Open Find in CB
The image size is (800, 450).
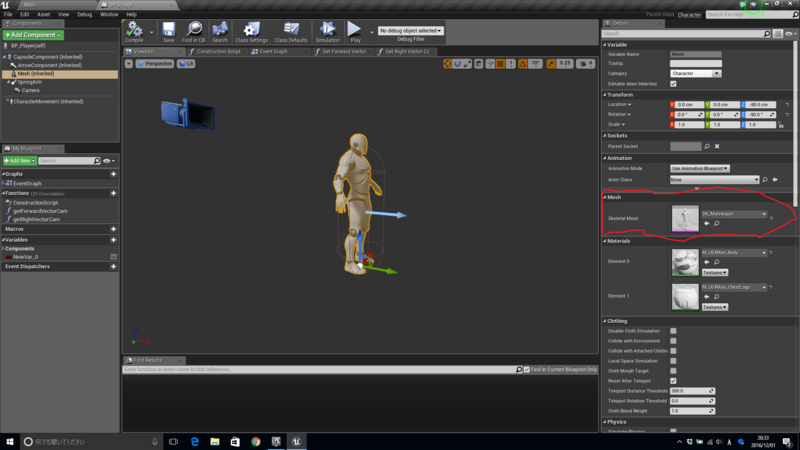point(193,32)
